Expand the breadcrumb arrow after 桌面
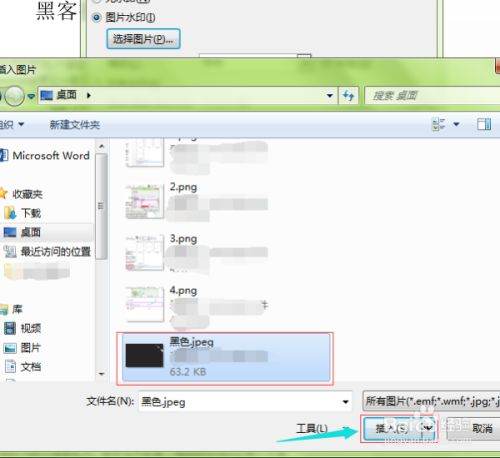500x458 pixels. tap(88, 96)
